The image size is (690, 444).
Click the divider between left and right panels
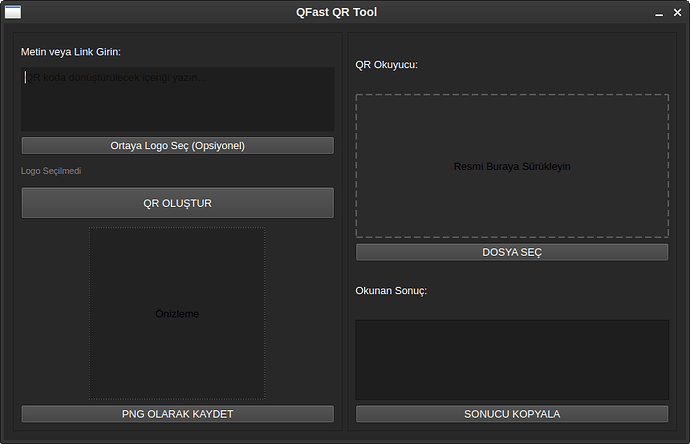pyautogui.click(x=345, y=232)
